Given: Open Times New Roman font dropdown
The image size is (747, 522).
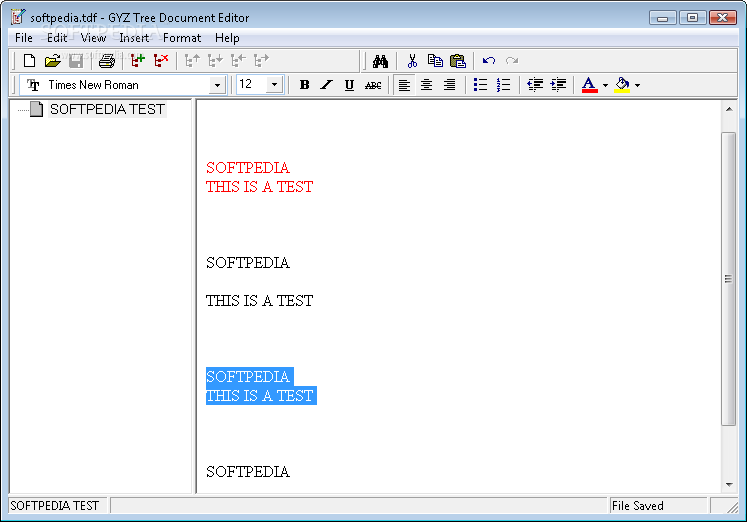Looking at the screenshot, I should [x=217, y=85].
